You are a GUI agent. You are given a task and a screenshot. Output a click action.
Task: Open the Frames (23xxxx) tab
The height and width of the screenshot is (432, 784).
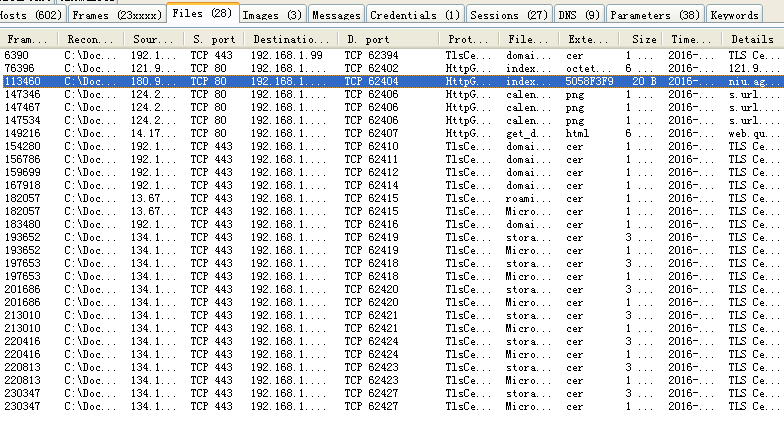(x=117, y=14)
